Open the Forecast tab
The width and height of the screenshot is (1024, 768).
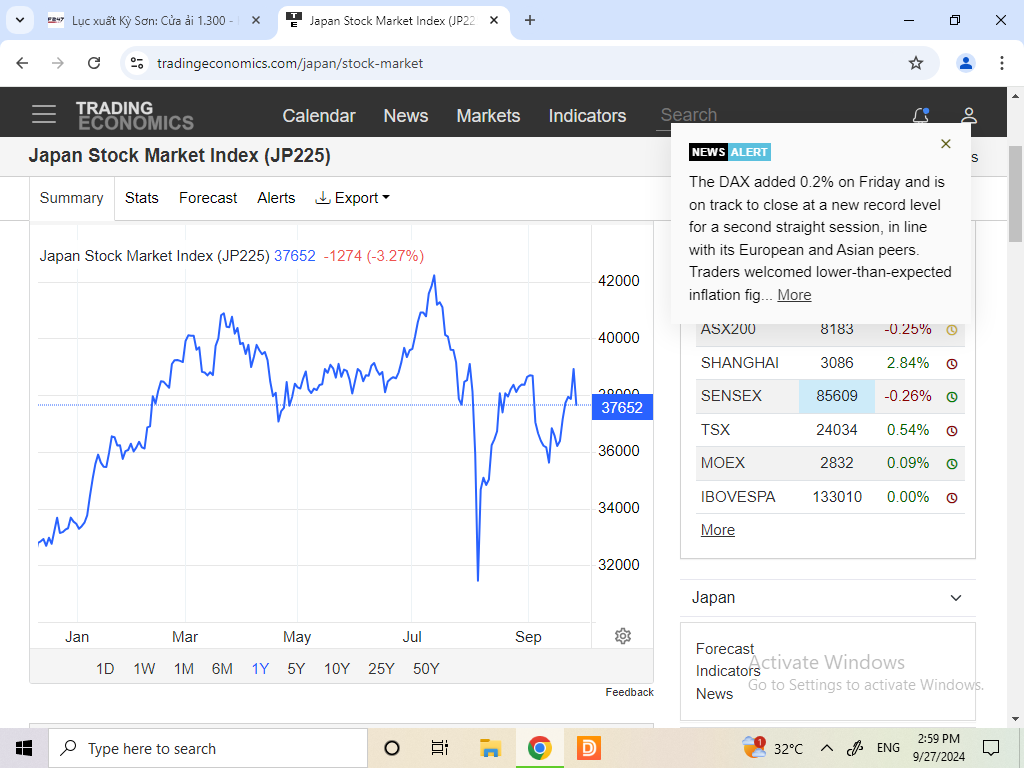208,198
